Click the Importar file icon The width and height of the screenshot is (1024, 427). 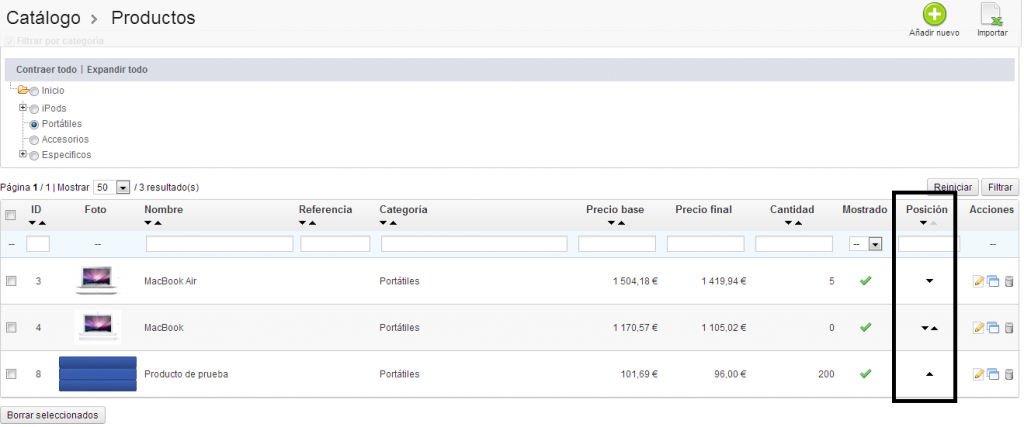point(991,15)
